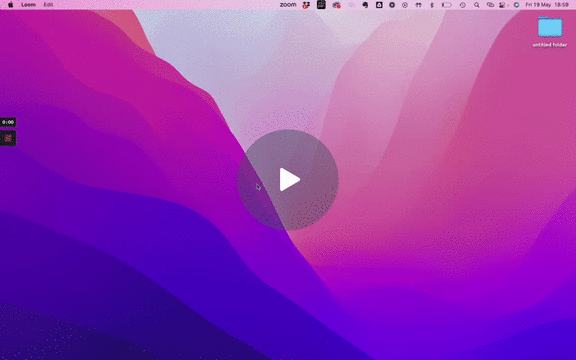This screenshot has height=360, width=576.
Task: Open the Apple menu
Action: coord(11,5)
